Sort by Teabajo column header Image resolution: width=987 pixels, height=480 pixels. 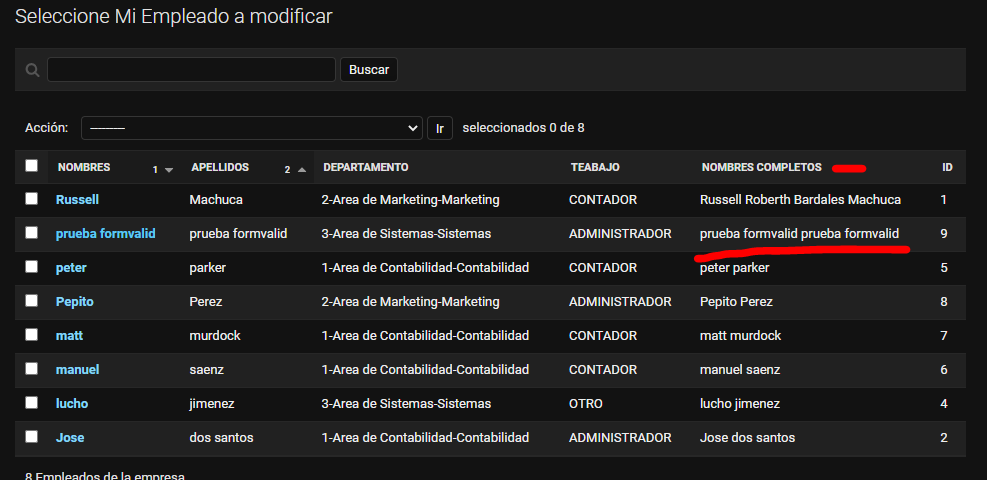tap(595, 167)
